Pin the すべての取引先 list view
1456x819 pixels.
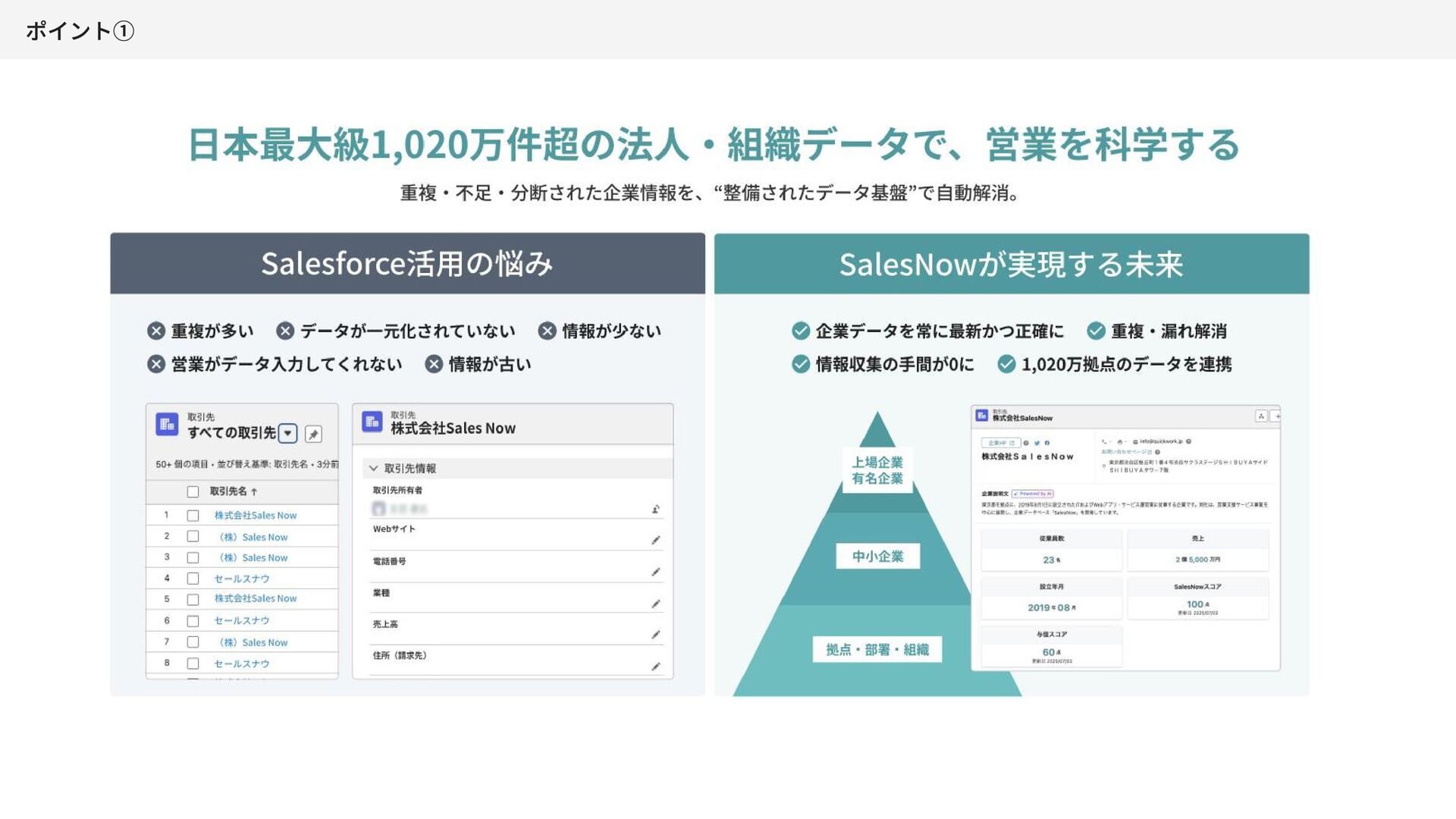(313, 434)
